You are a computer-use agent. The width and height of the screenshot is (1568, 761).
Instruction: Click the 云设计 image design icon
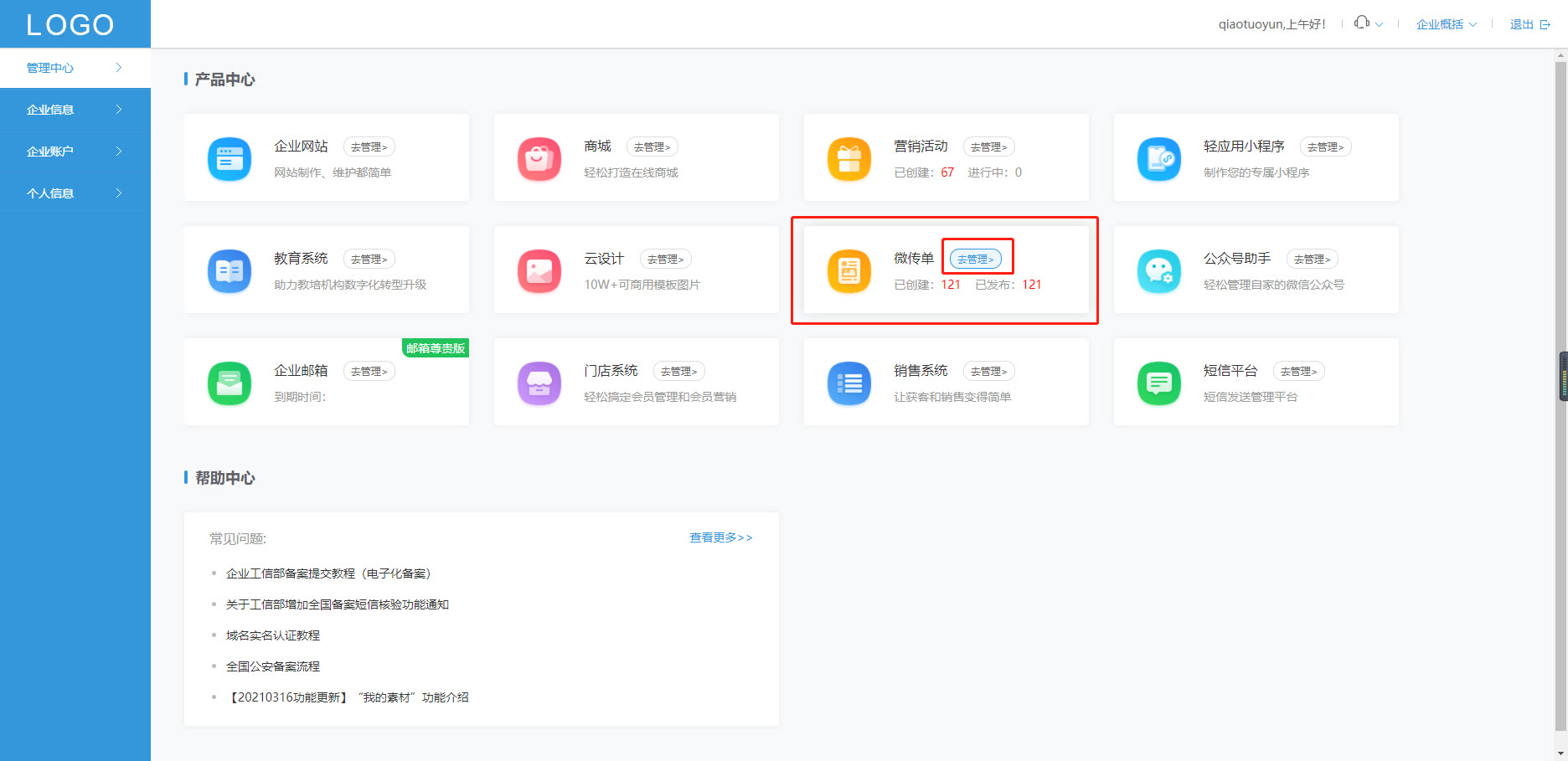(x=539, y=270)
